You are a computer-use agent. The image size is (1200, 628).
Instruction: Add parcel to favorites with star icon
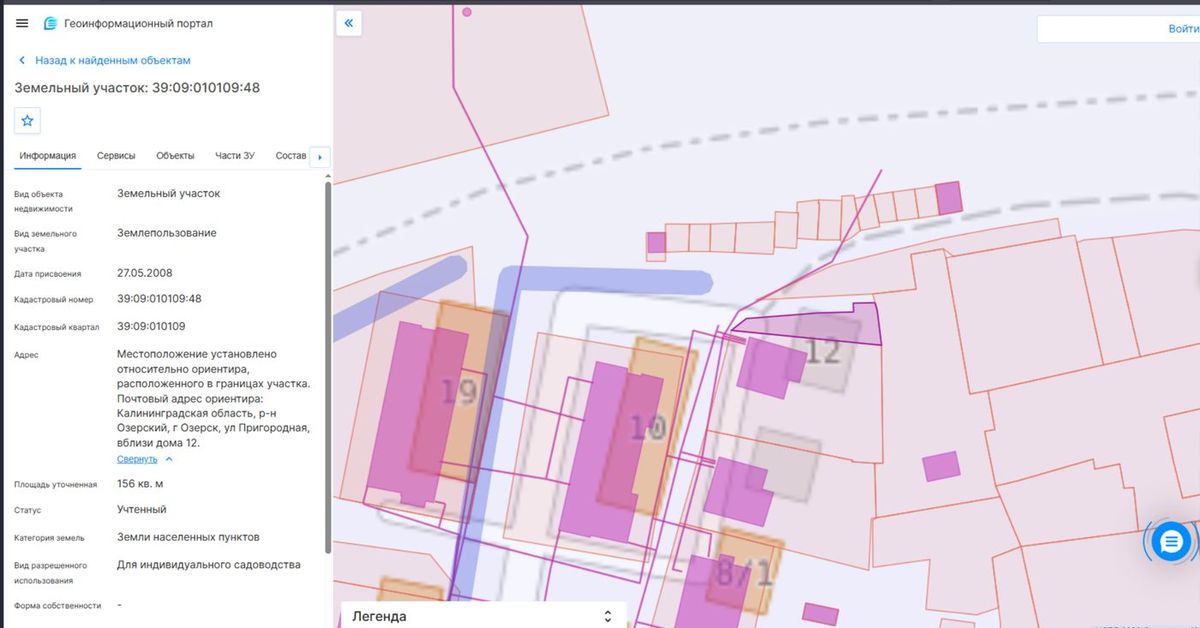[x=27, y=120]
